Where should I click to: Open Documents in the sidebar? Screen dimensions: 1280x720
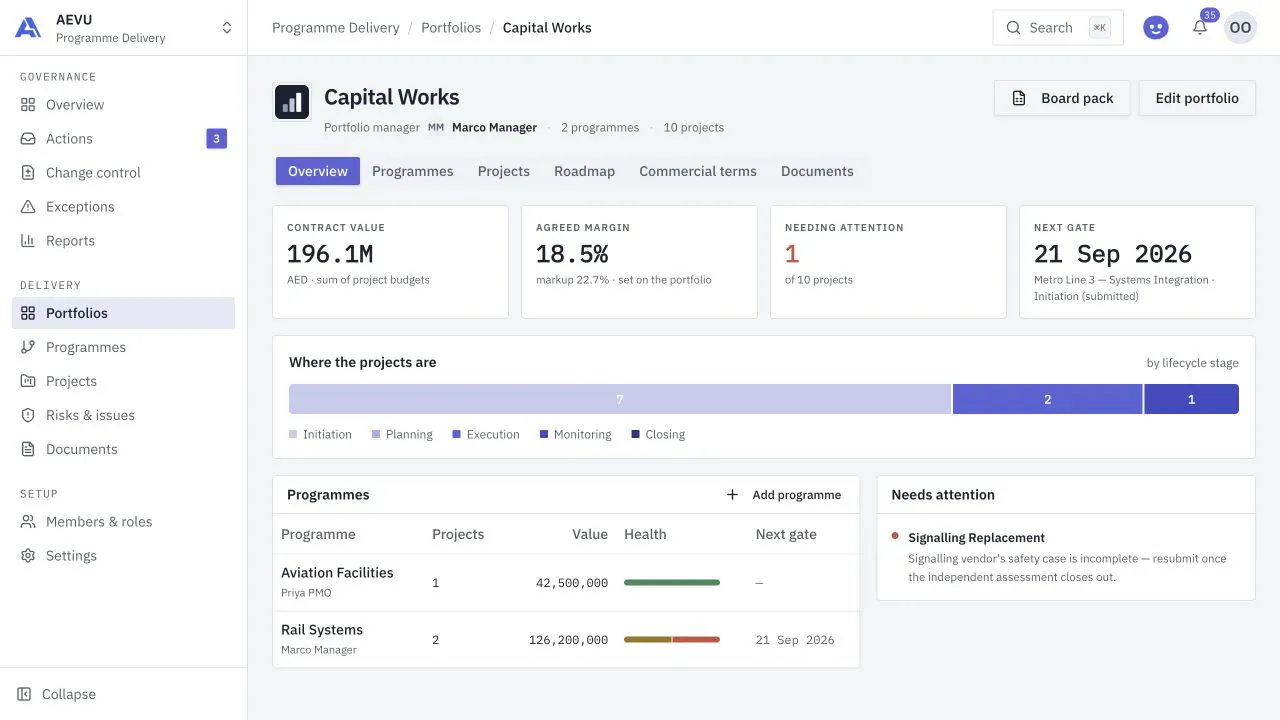124,449
